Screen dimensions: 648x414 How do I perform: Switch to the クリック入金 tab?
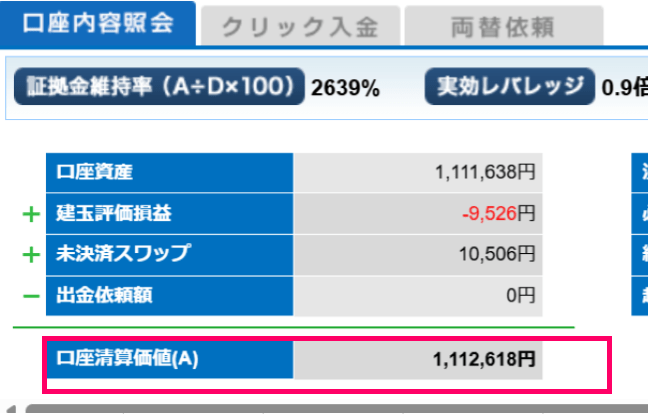pos(300,27)
